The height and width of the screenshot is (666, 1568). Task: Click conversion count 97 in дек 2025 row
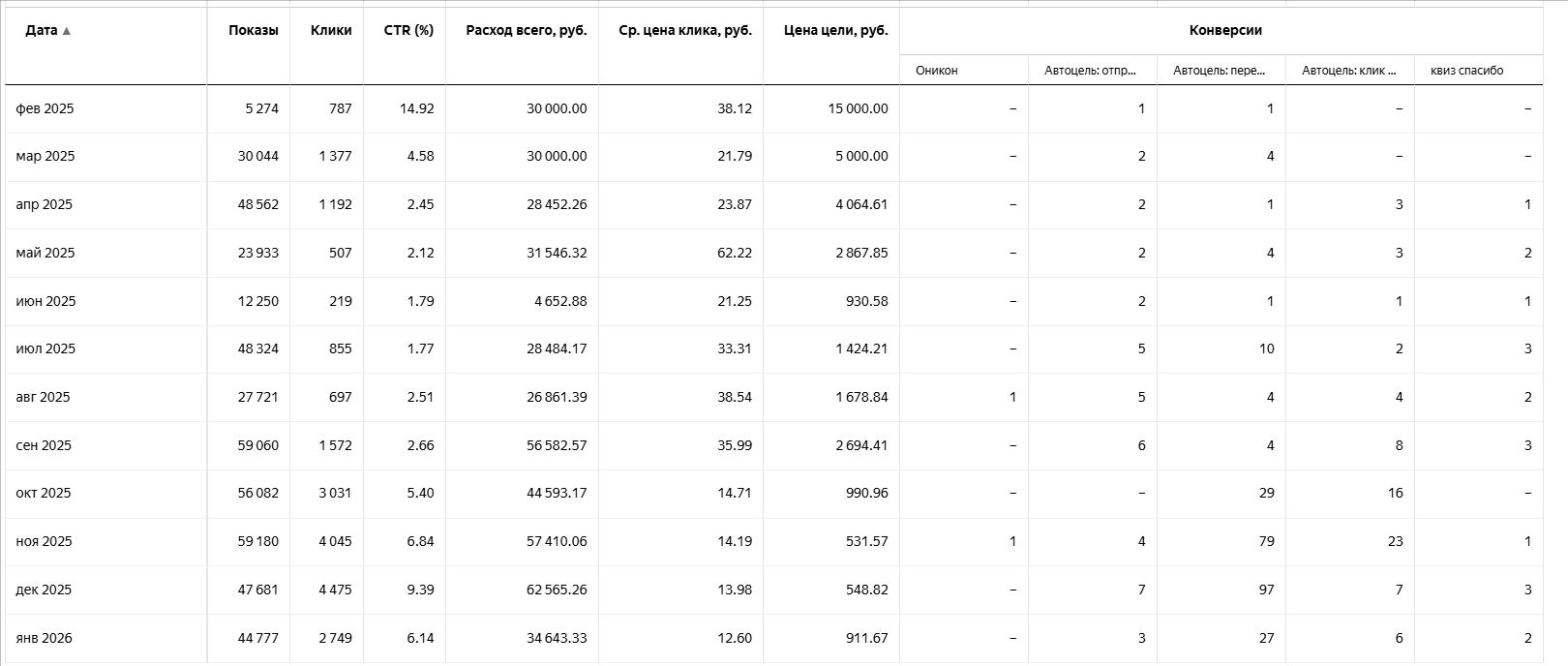click(1266, 590)
